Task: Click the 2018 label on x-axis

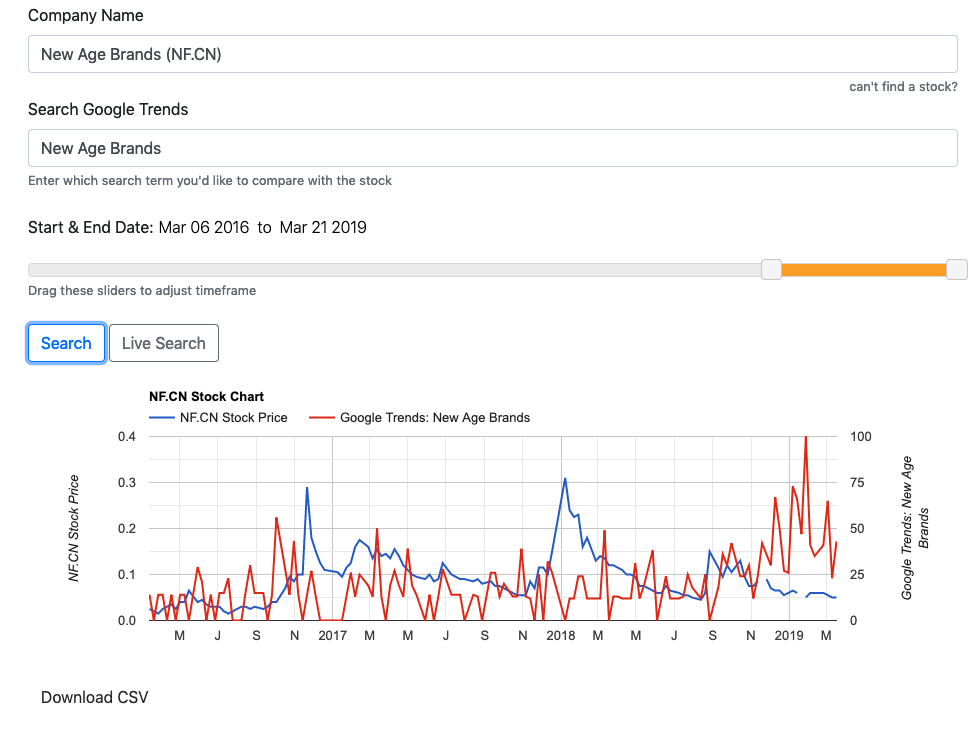Action: [x=561, y=635]
